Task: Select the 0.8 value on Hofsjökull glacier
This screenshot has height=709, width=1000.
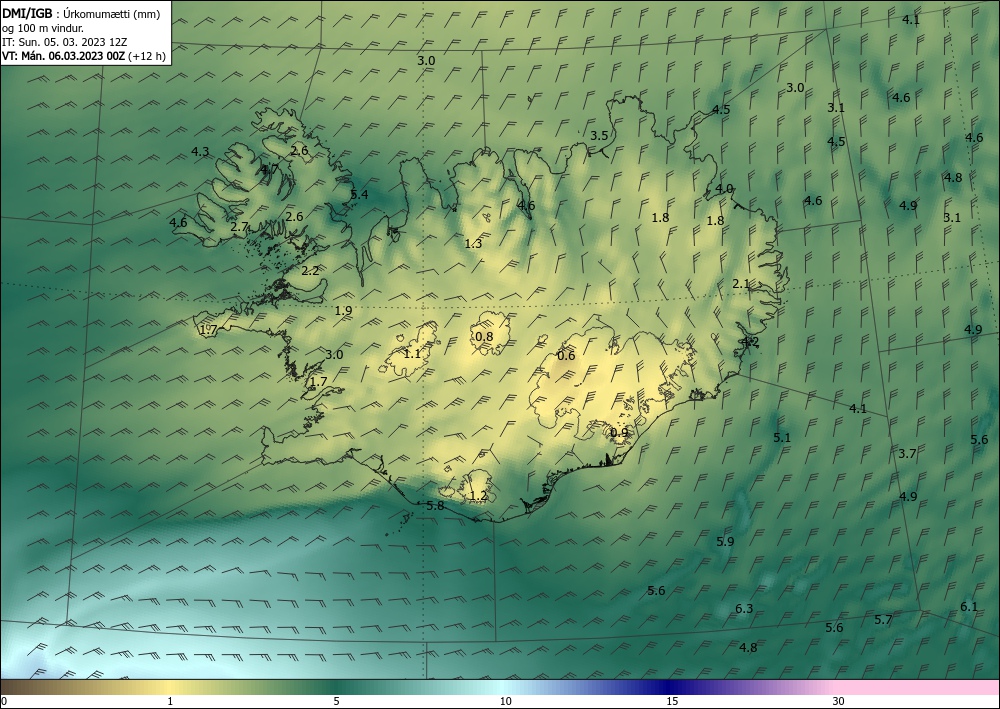Action: click(x=485, y=337)
